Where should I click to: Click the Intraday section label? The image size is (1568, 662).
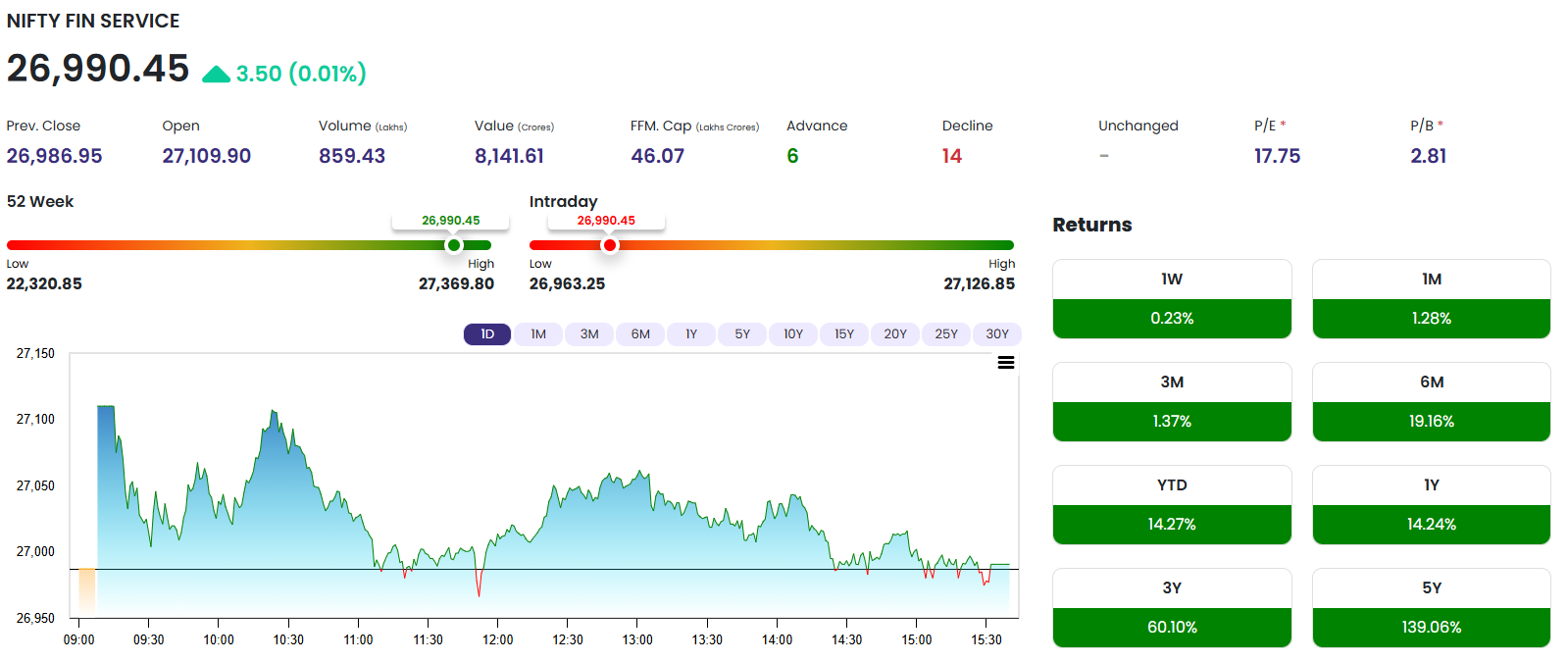point(563,201)
